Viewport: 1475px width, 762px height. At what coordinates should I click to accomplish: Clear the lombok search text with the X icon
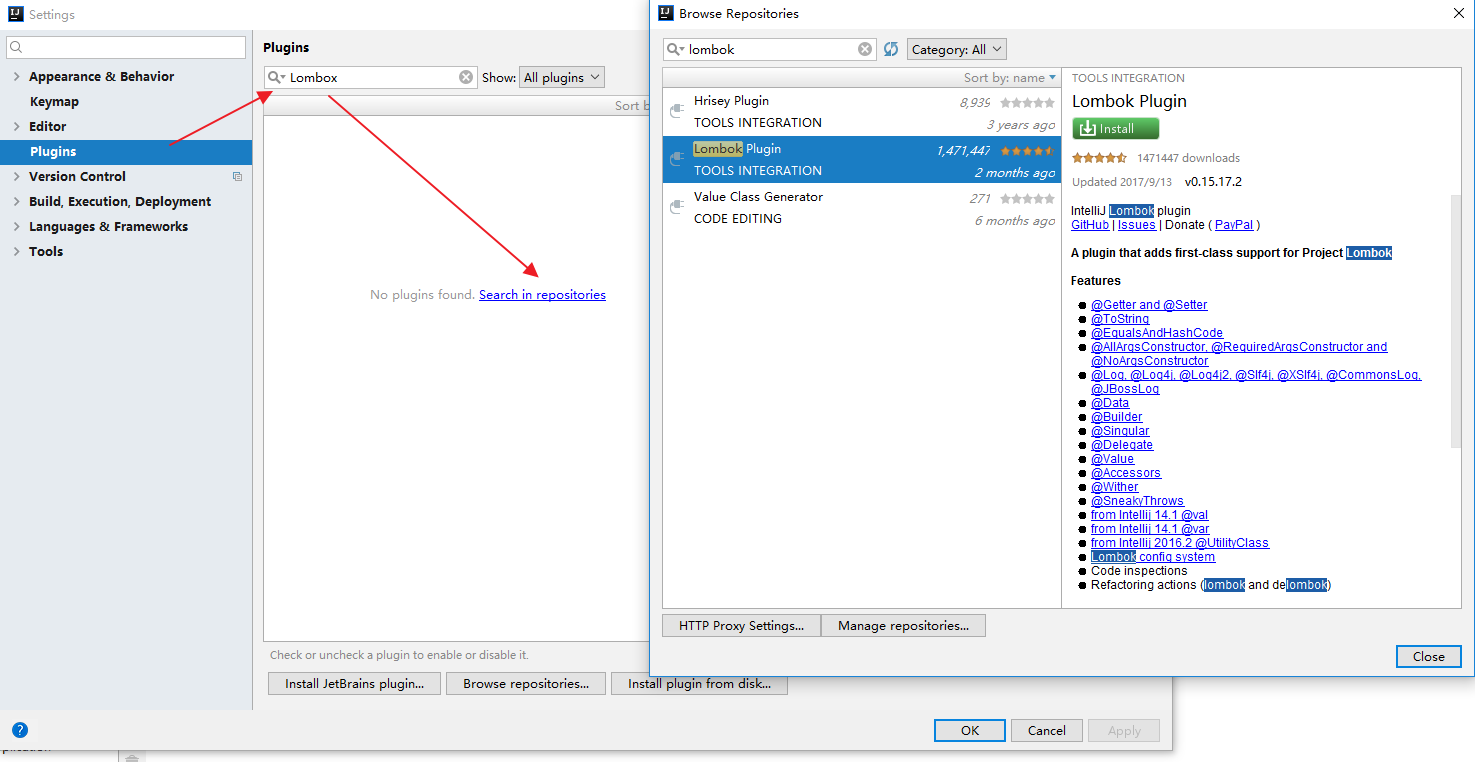865,49
